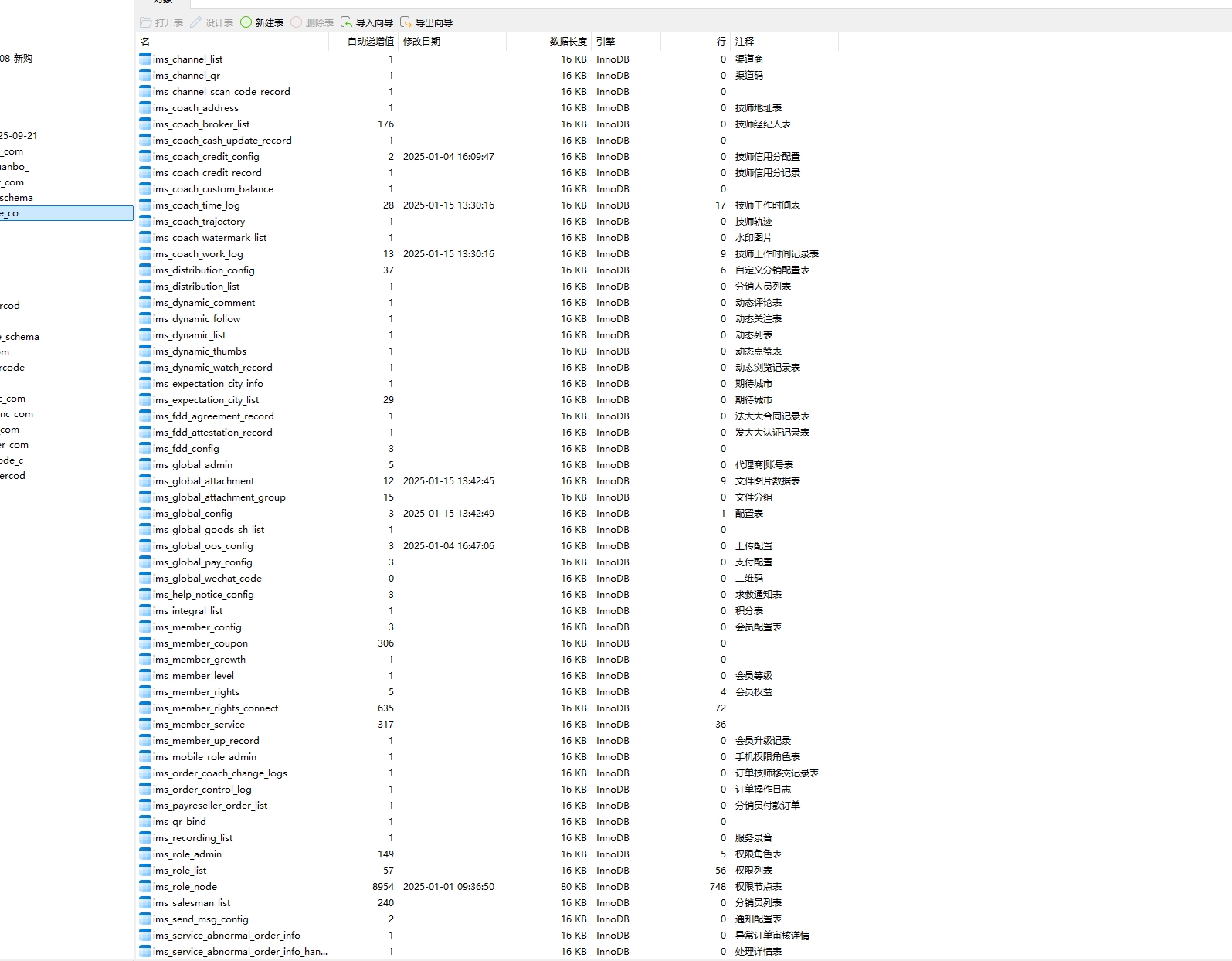The image size is (1232, 961).
Task: Click table icon of ims_coach_time_log
Action: pos(145,205)
